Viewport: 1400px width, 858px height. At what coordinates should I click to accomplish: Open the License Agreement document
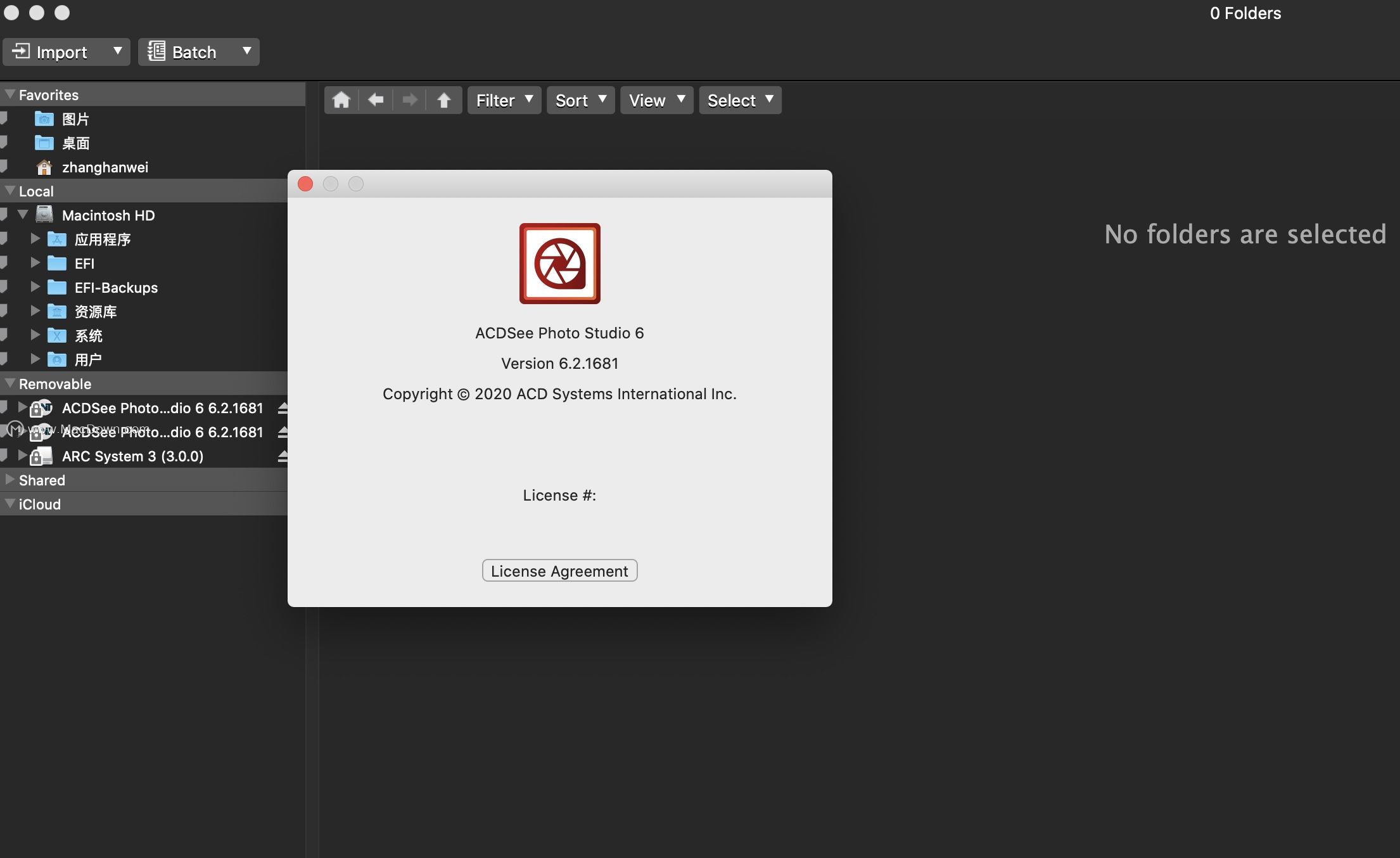click(559, 570)
